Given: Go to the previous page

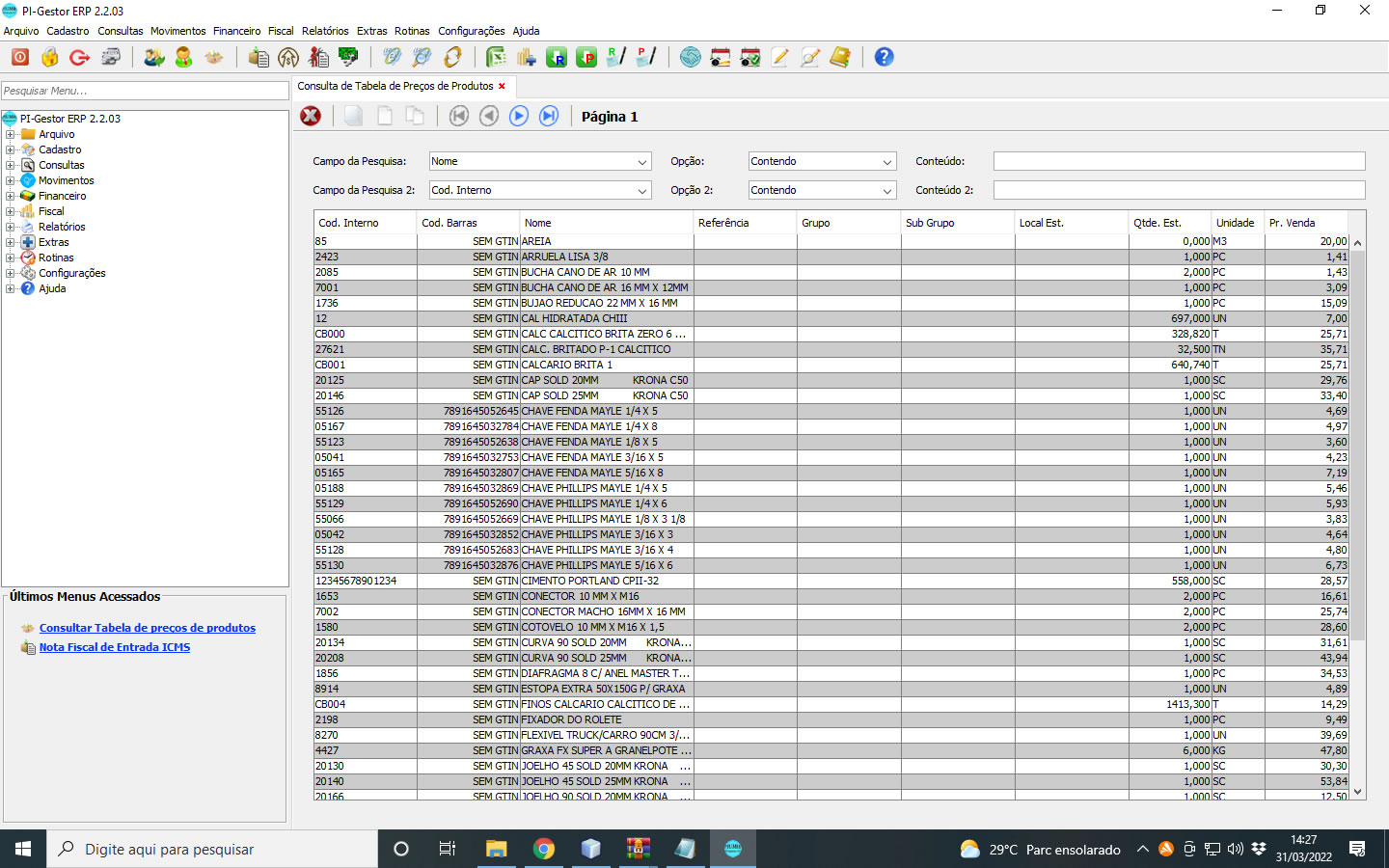Looking at the screenshot, I should [x=489, y=116].
